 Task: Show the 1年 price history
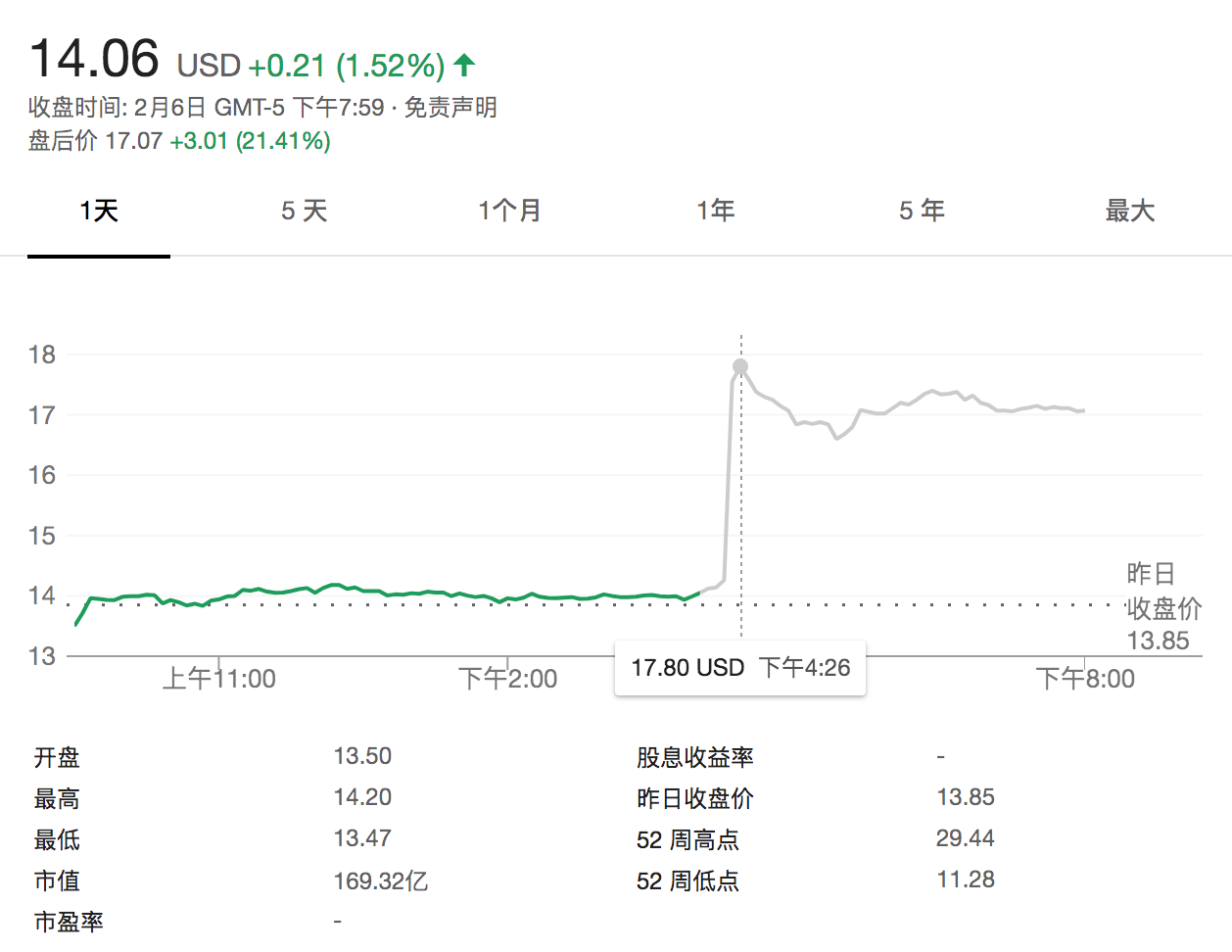(x=715, y=211)
